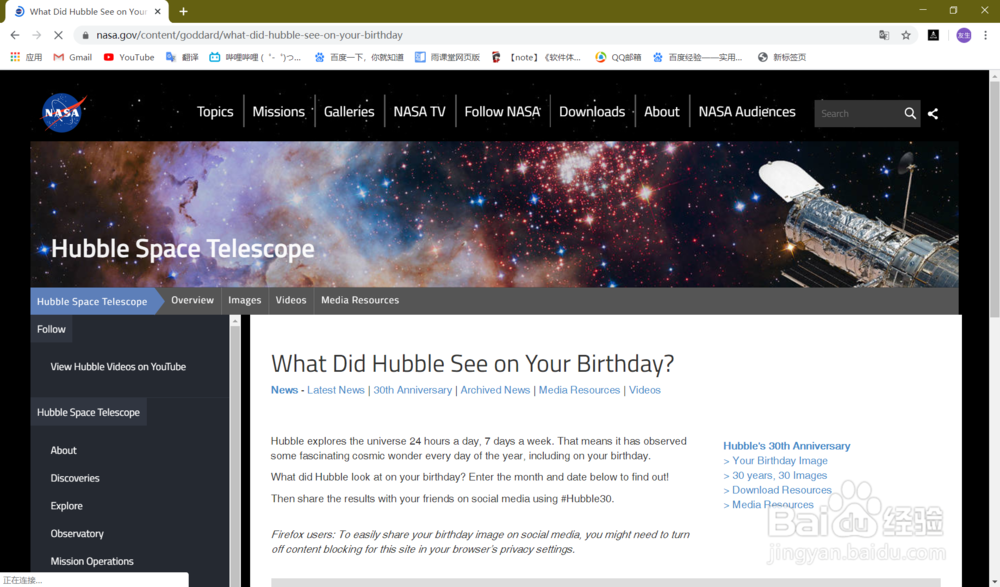Image resolution: width=1000 pixels, height=587 pixels.
Task: Open the Latest News link
Action: [x=335, y=390]
